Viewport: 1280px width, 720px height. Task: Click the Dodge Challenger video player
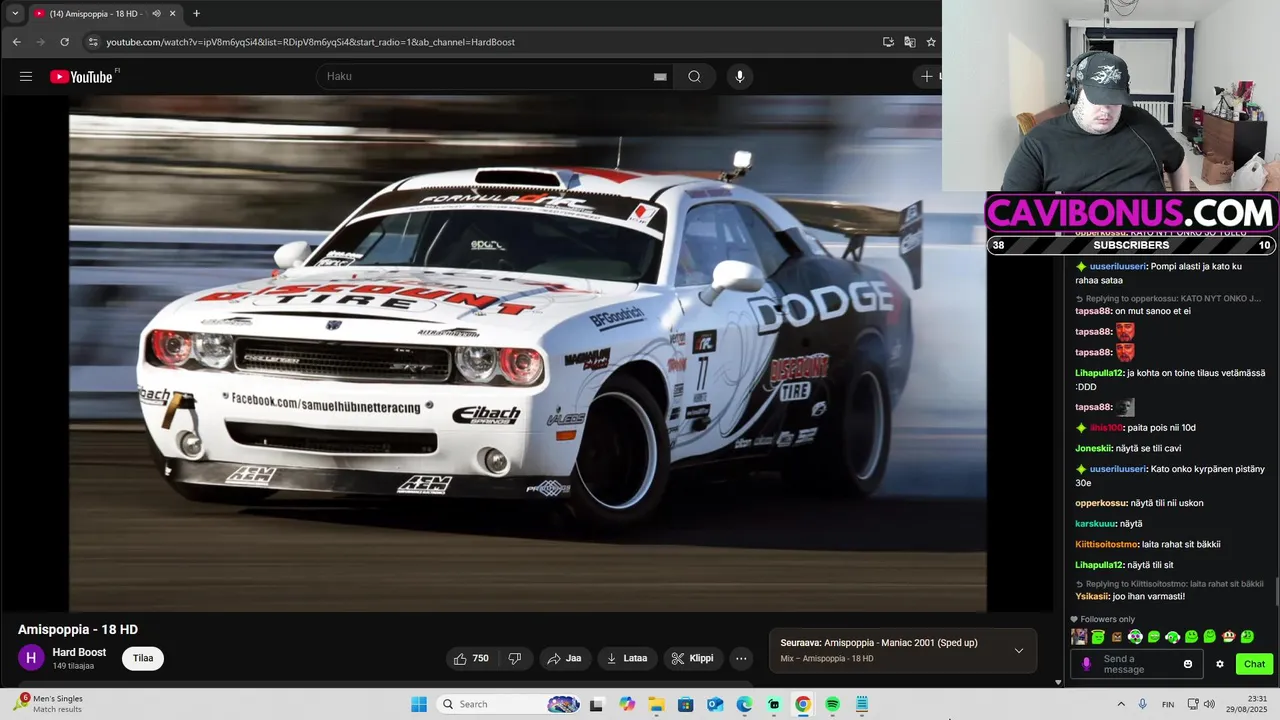527,353
